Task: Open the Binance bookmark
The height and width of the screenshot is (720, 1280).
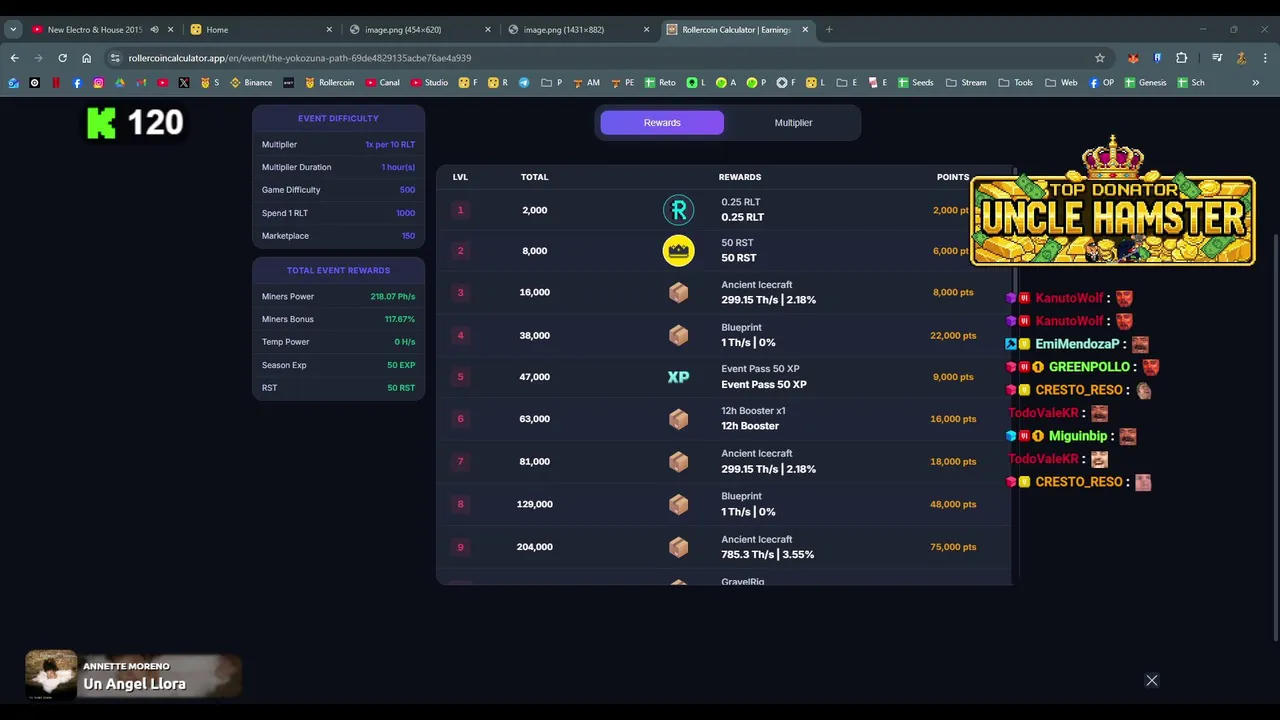Action: coord(251,83)
